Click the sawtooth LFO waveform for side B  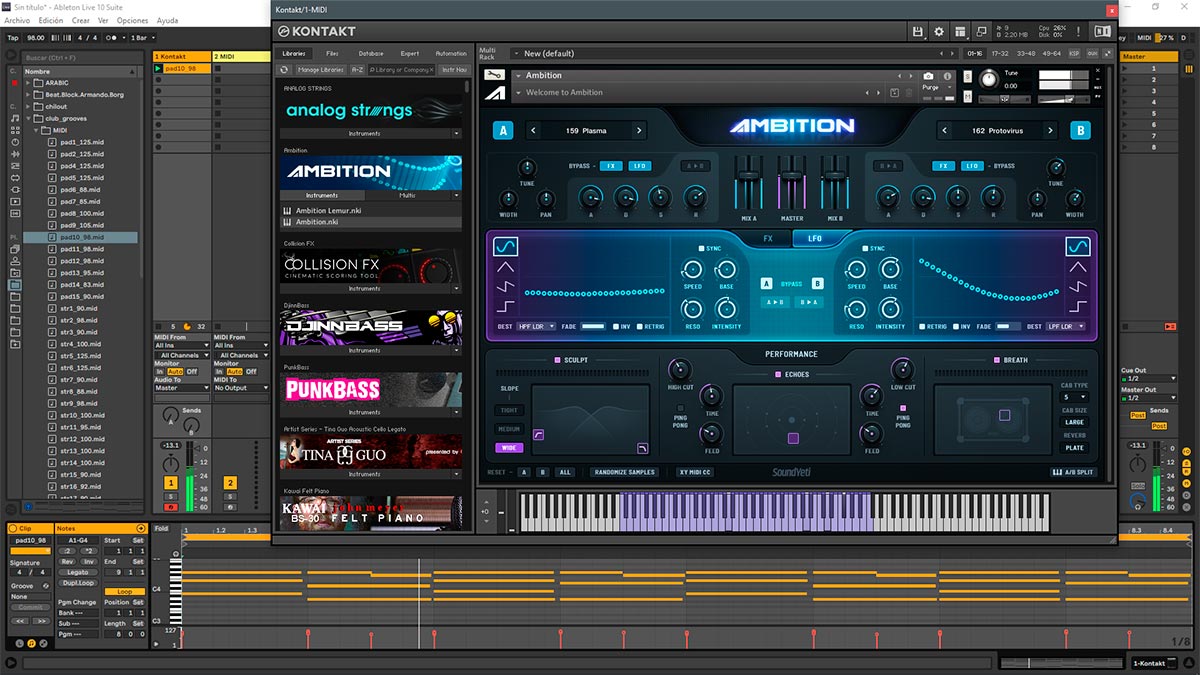(x=1078, y=287)
